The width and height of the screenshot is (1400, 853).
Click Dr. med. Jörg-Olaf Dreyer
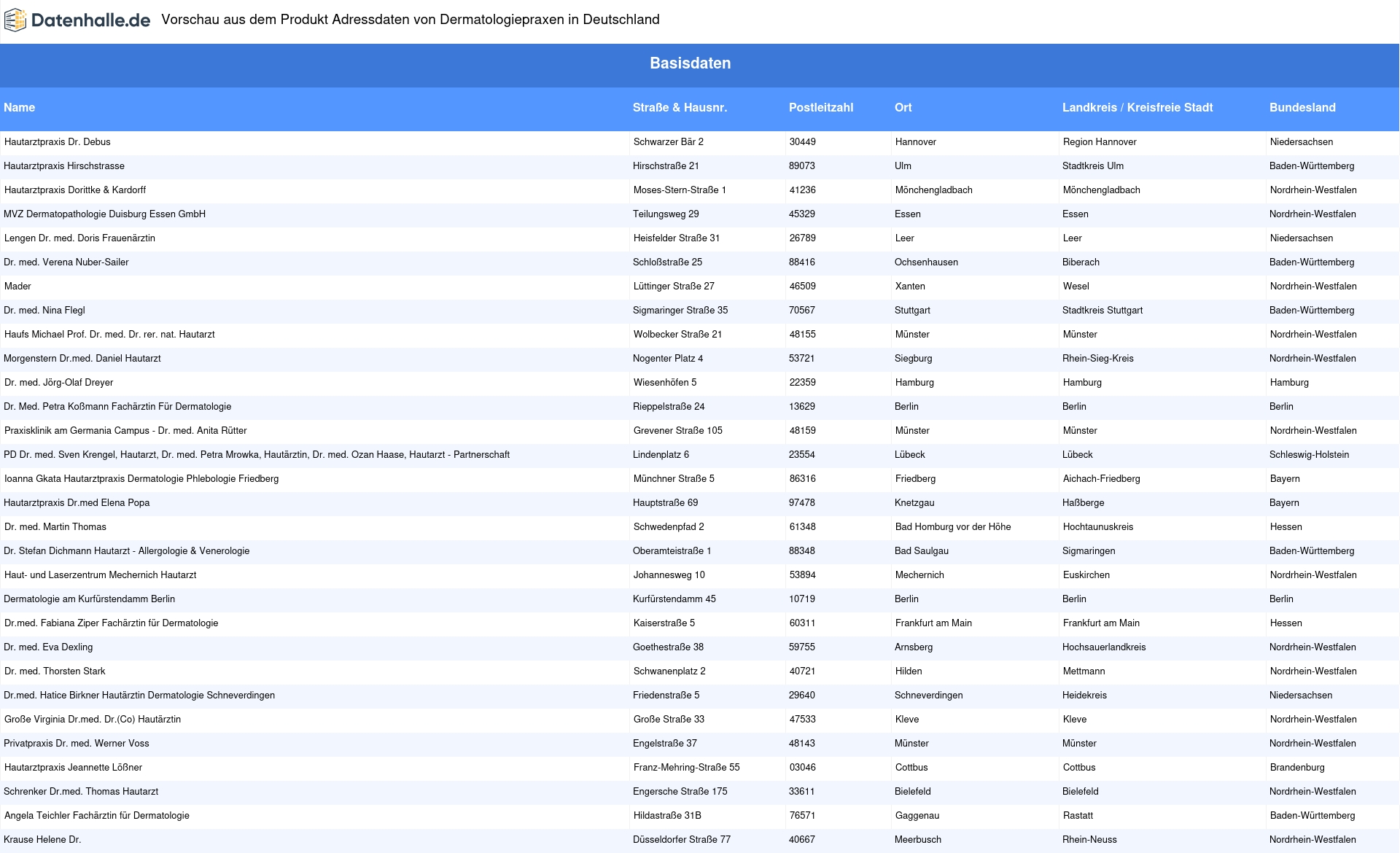tap(59, 383)
